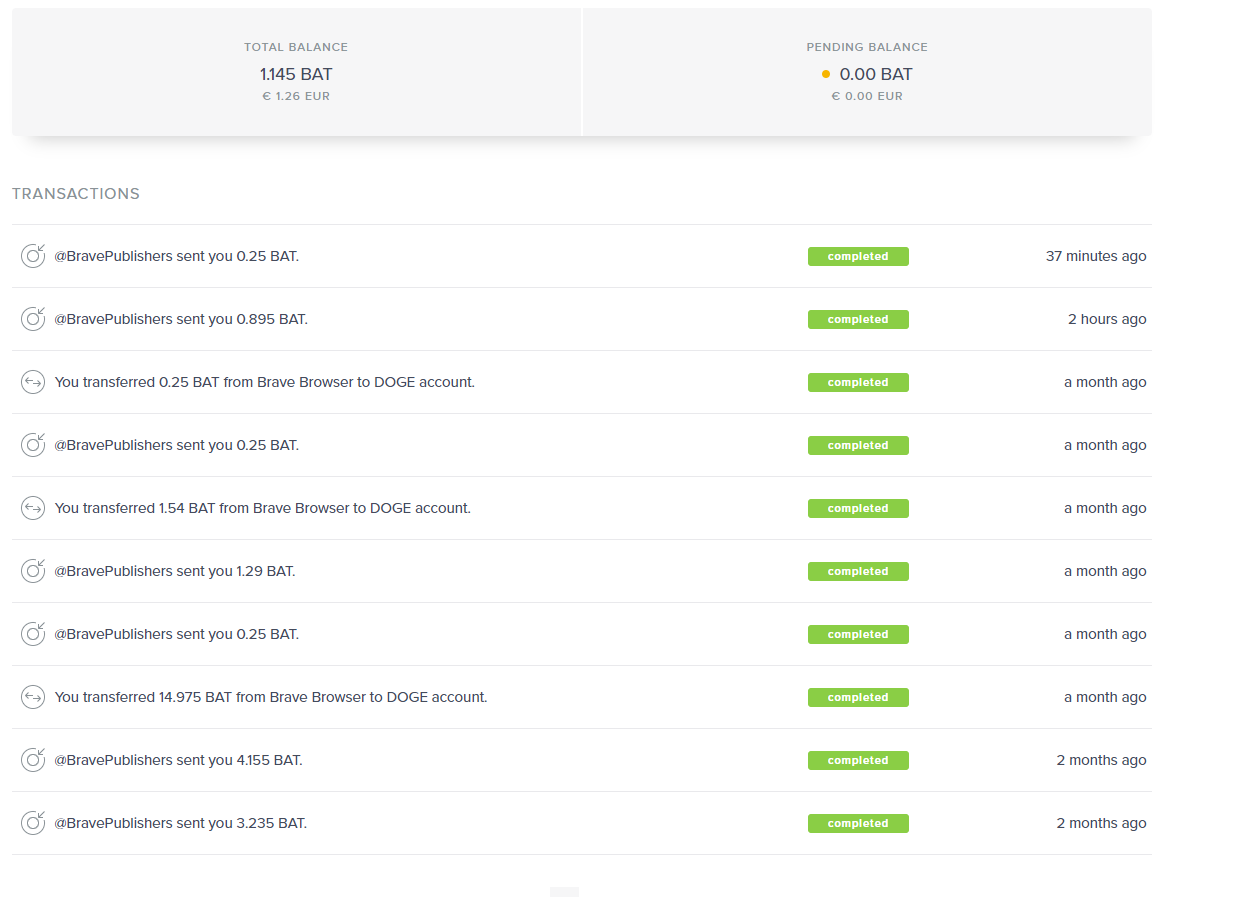
Task: Open the 14.975 BAT transfer to DOGE account
Action: click(x=271, y=697)
